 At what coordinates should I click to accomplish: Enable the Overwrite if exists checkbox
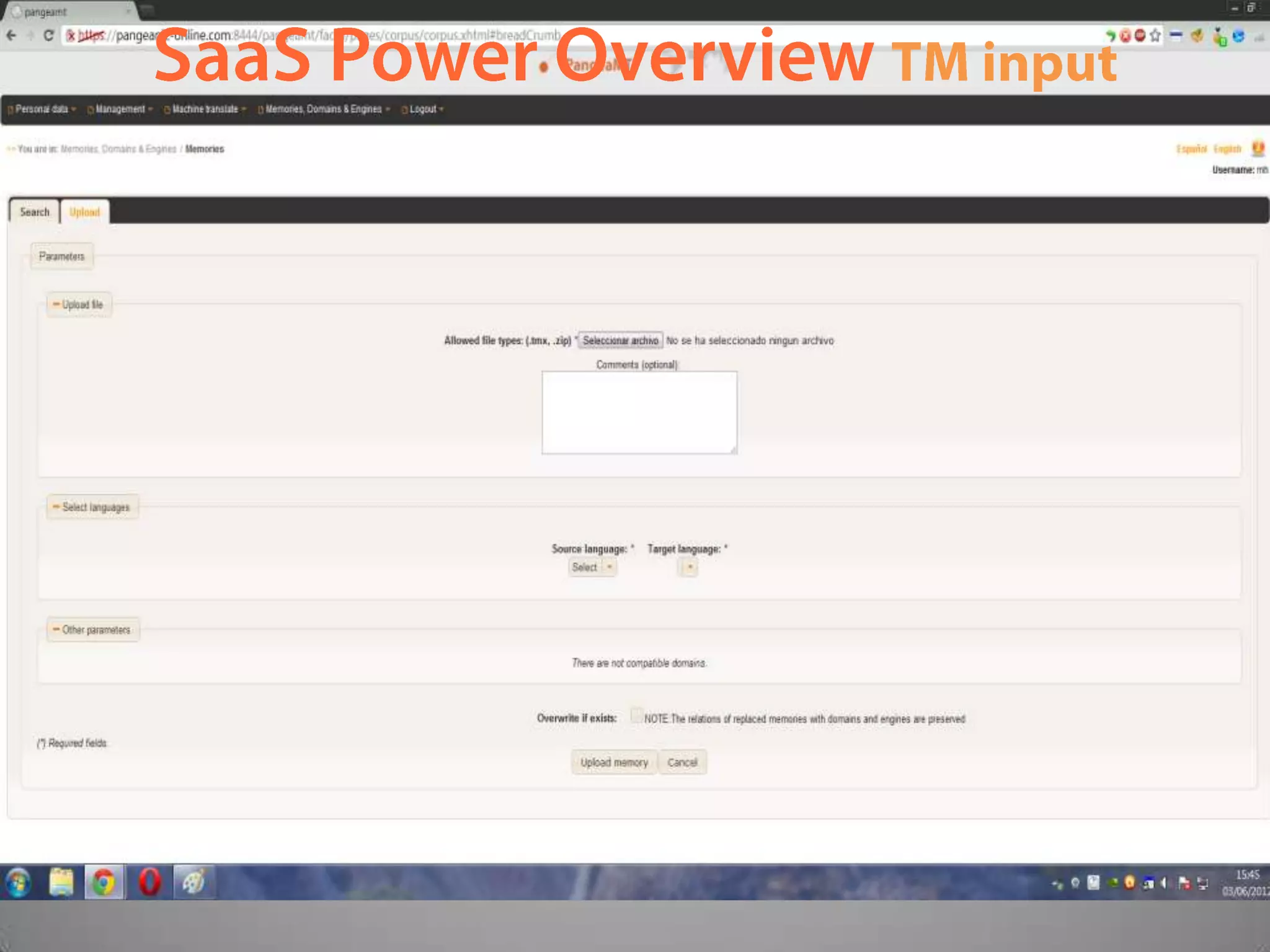(636, 715)
